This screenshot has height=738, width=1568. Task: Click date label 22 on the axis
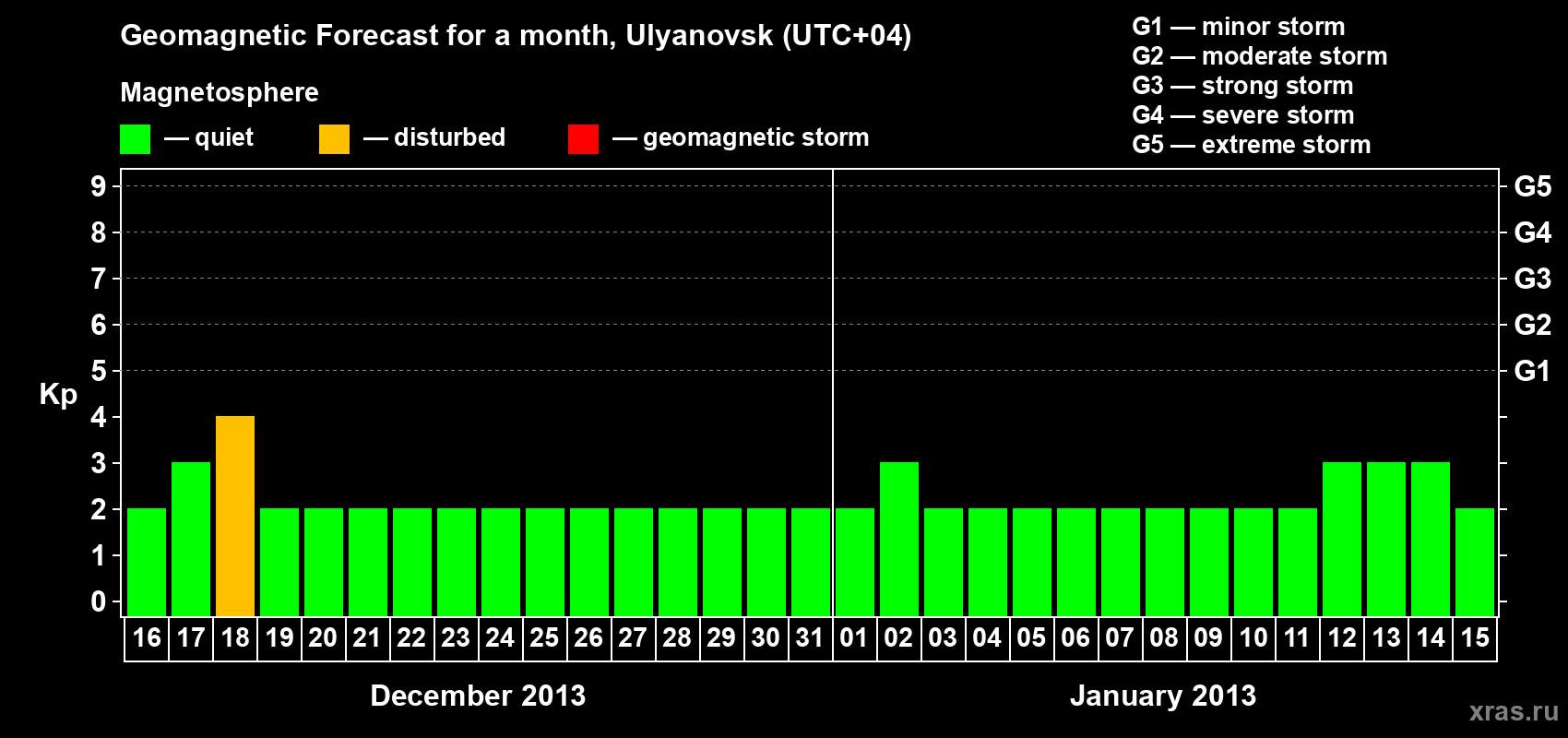coord(411,637)
